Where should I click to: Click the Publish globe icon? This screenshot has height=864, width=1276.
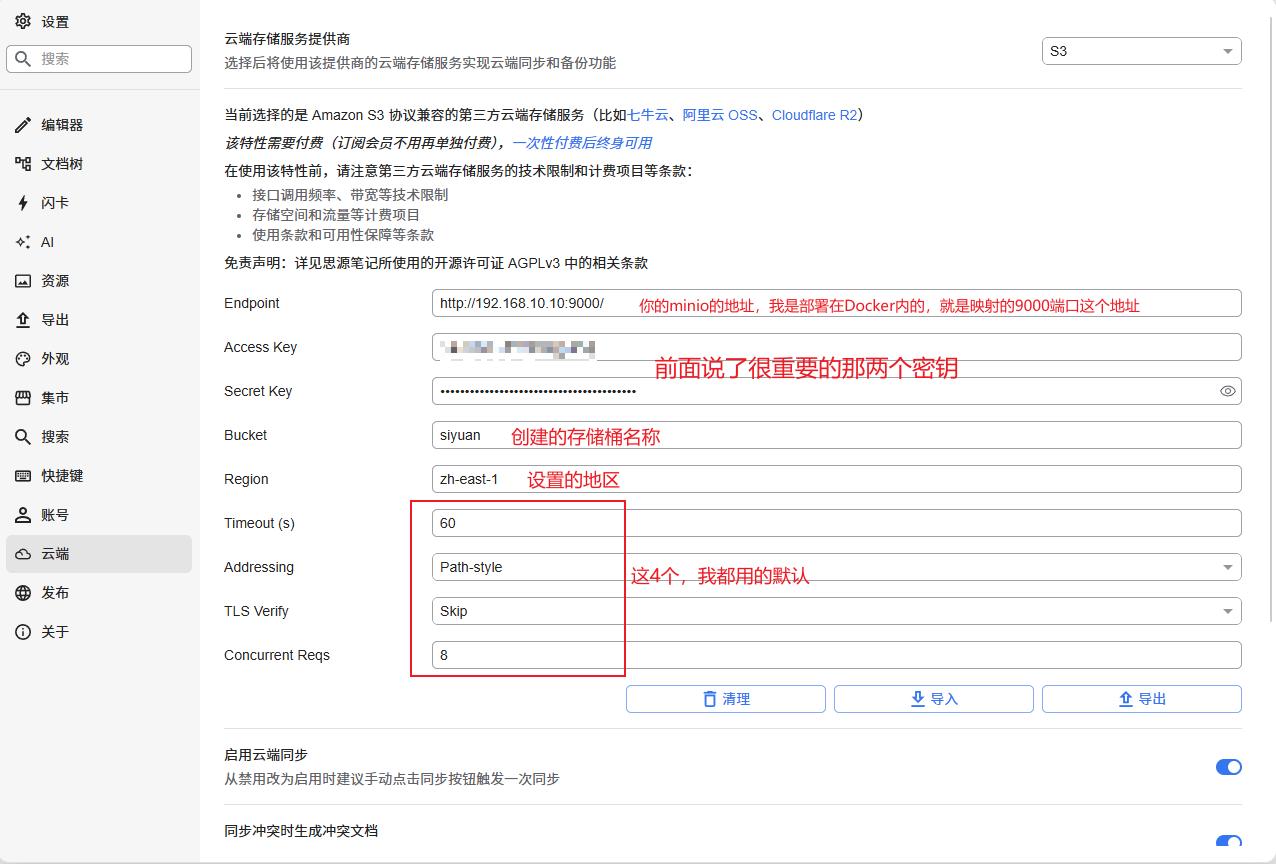point(23,593)
